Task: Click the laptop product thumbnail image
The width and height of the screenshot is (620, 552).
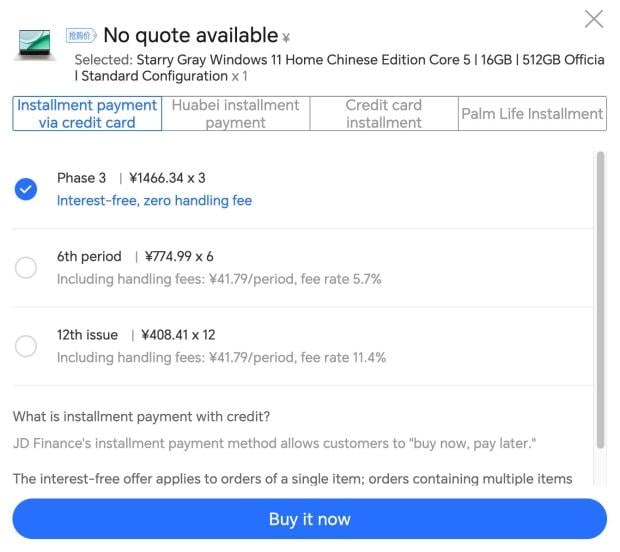Action: tap(35, 44)
